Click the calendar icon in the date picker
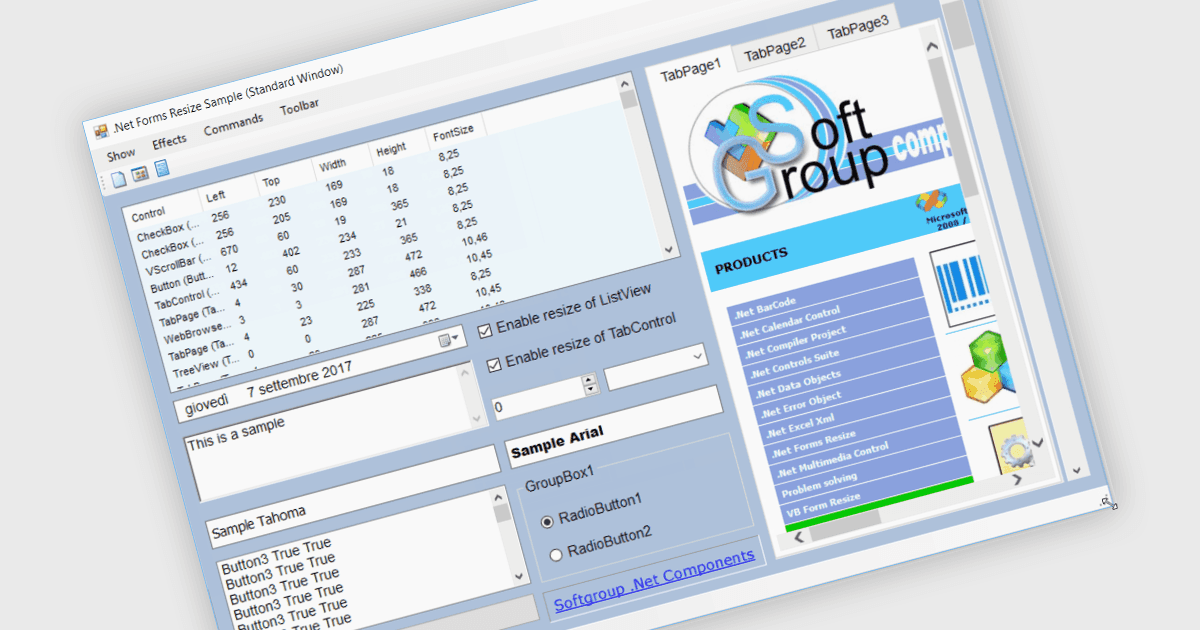Image resolution: width=1200 pixels, height=630 pixels. (444, 342)
